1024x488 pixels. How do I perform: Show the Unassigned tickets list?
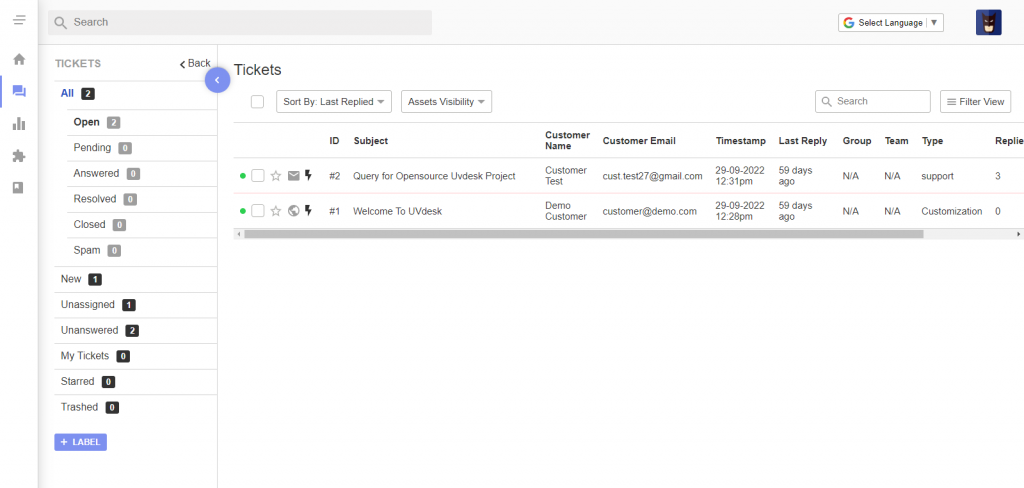88,304
